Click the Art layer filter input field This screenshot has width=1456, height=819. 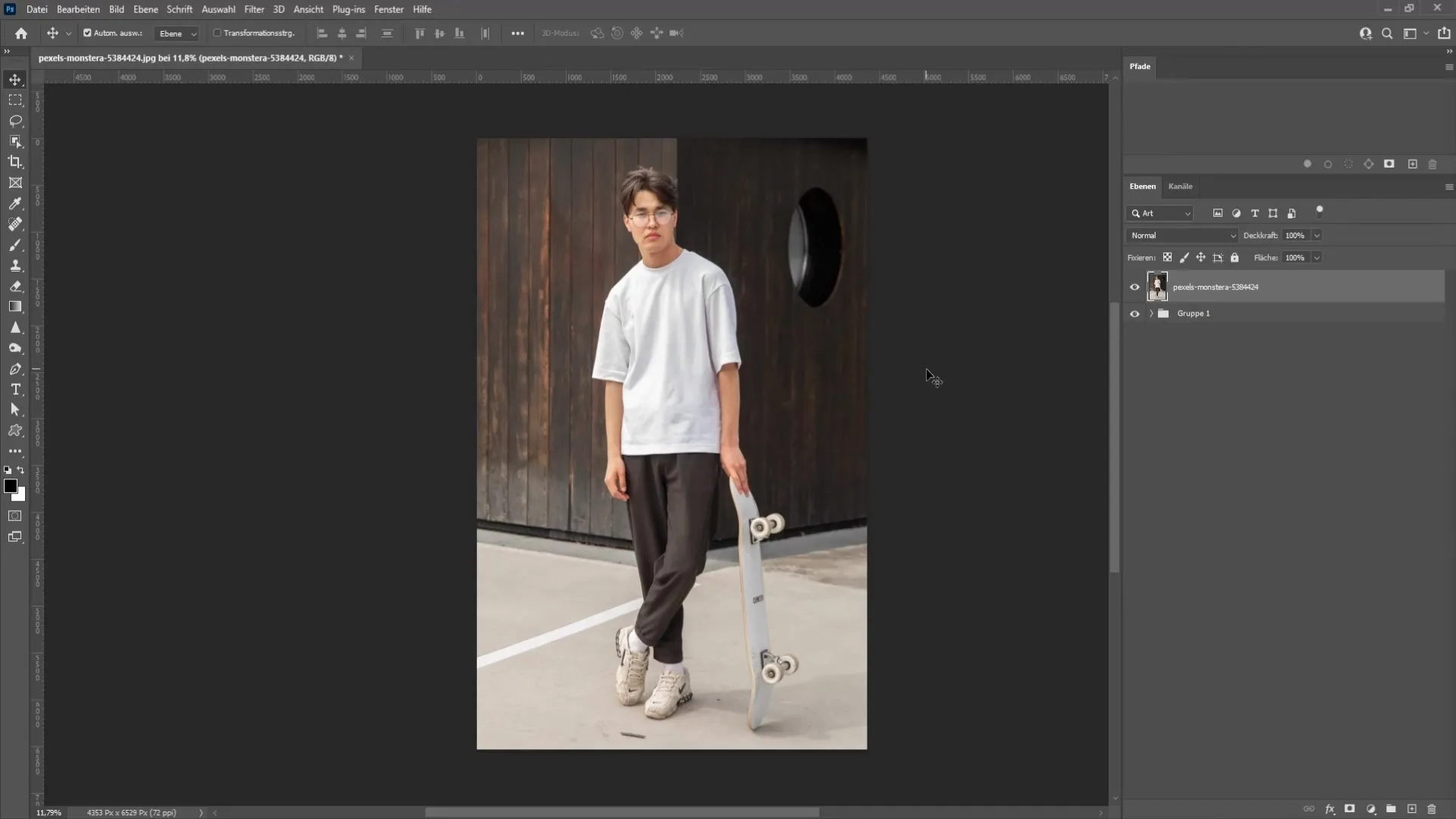(x=1160, y=212)
